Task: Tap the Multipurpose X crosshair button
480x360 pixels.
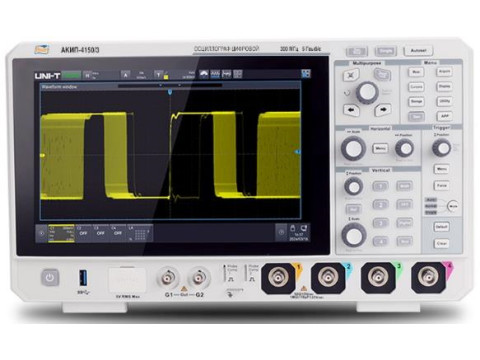Action: tap(351, 75)
